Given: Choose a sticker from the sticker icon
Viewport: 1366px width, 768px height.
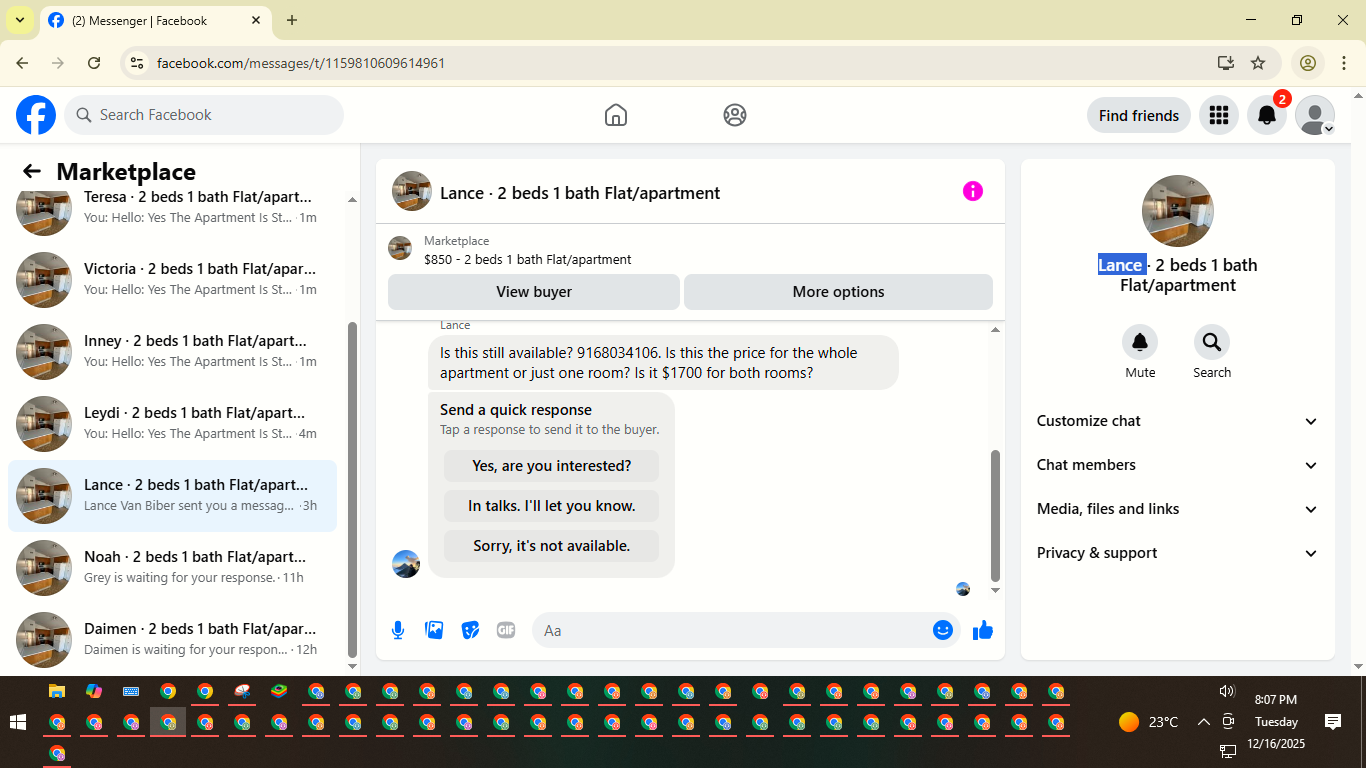Looking at the screenshot, I should (x=470, y=630).
